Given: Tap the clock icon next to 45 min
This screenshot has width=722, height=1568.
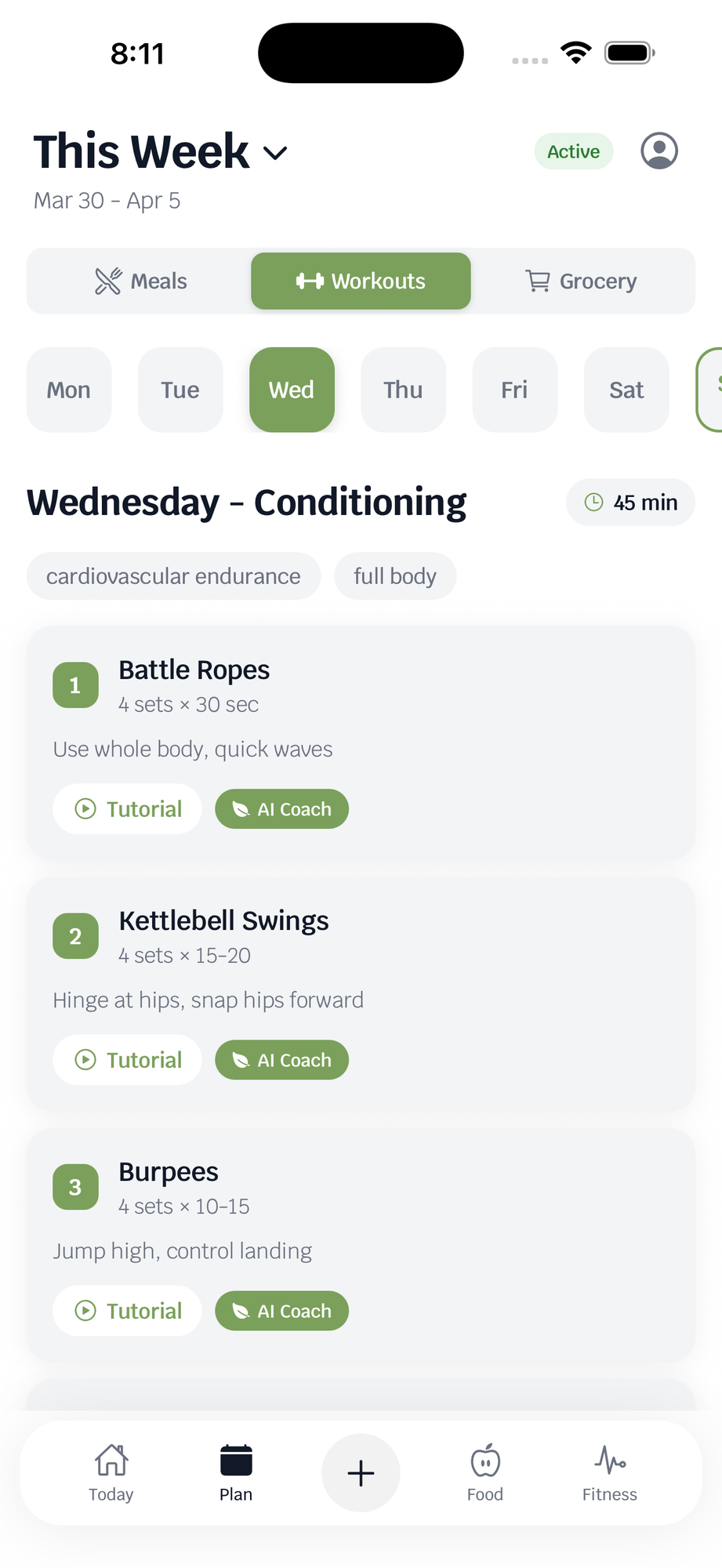Looking at the screenshot, I should click(594, 502).
